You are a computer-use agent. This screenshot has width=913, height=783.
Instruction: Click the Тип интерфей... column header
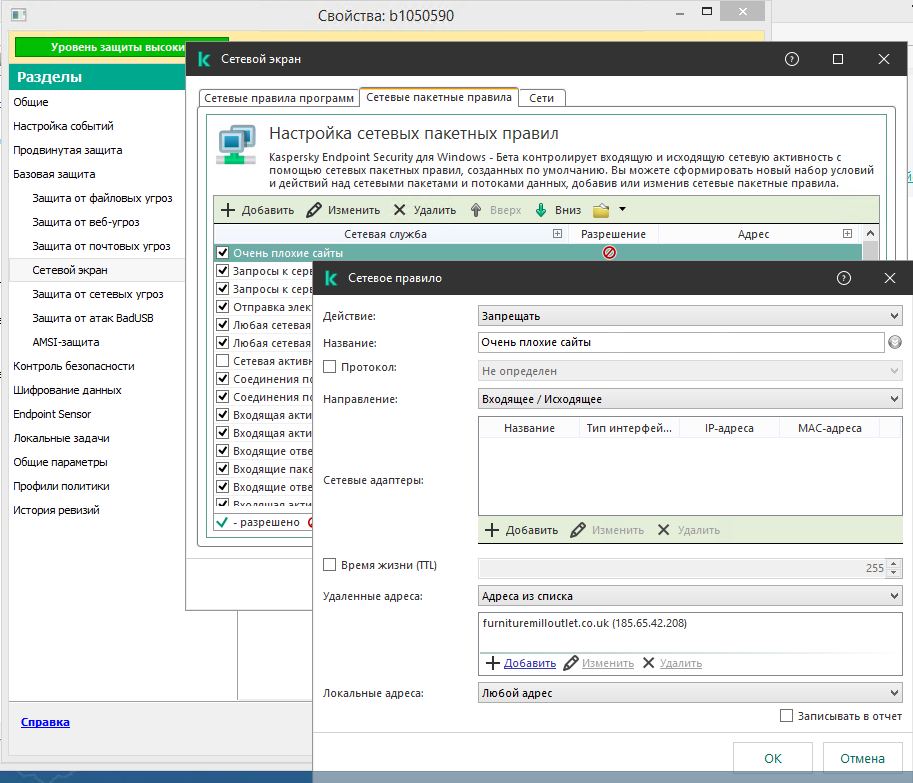click(x=629, y=428)
